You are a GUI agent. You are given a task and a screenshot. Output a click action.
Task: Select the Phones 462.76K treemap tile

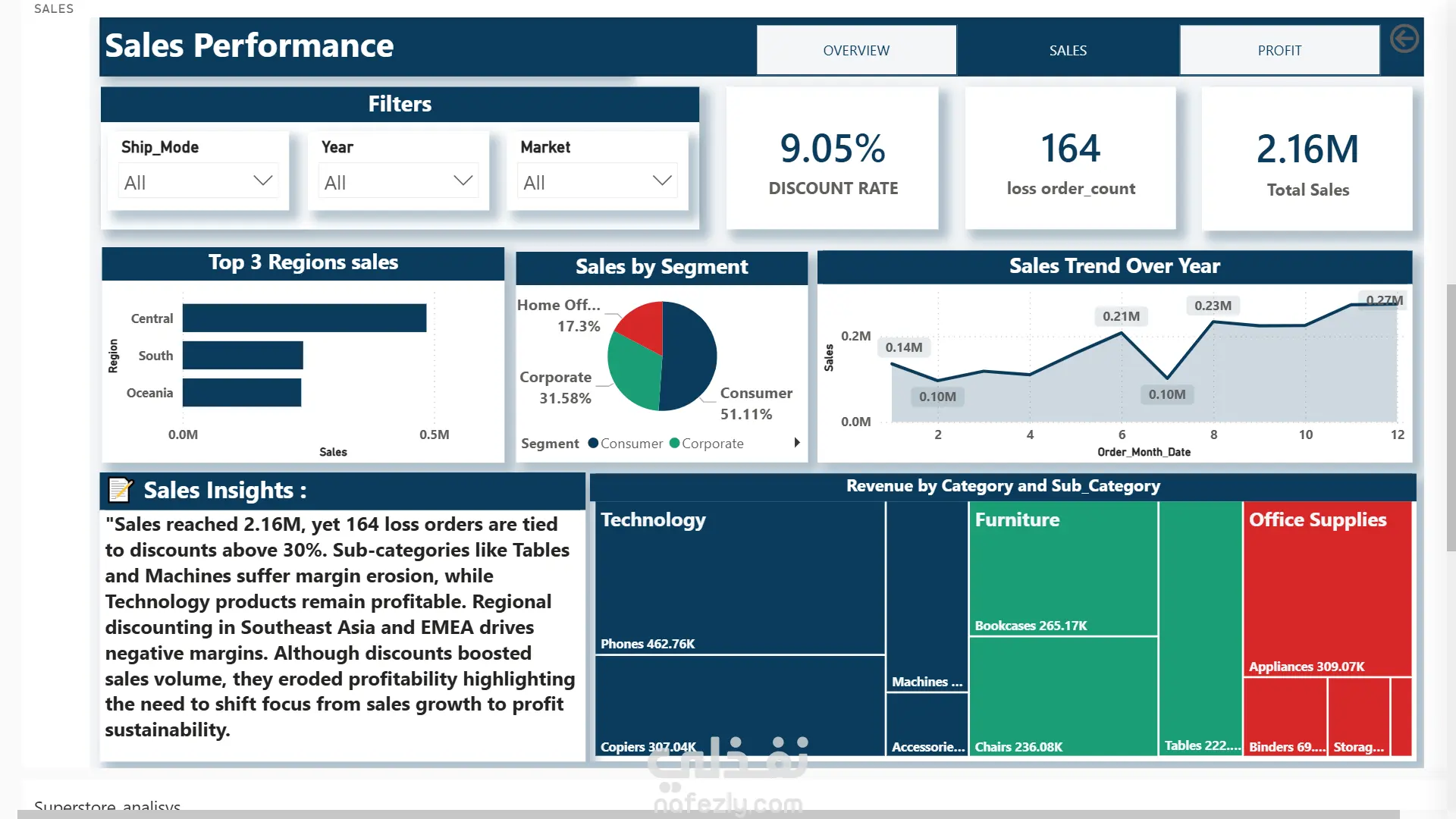click(740, 578)
